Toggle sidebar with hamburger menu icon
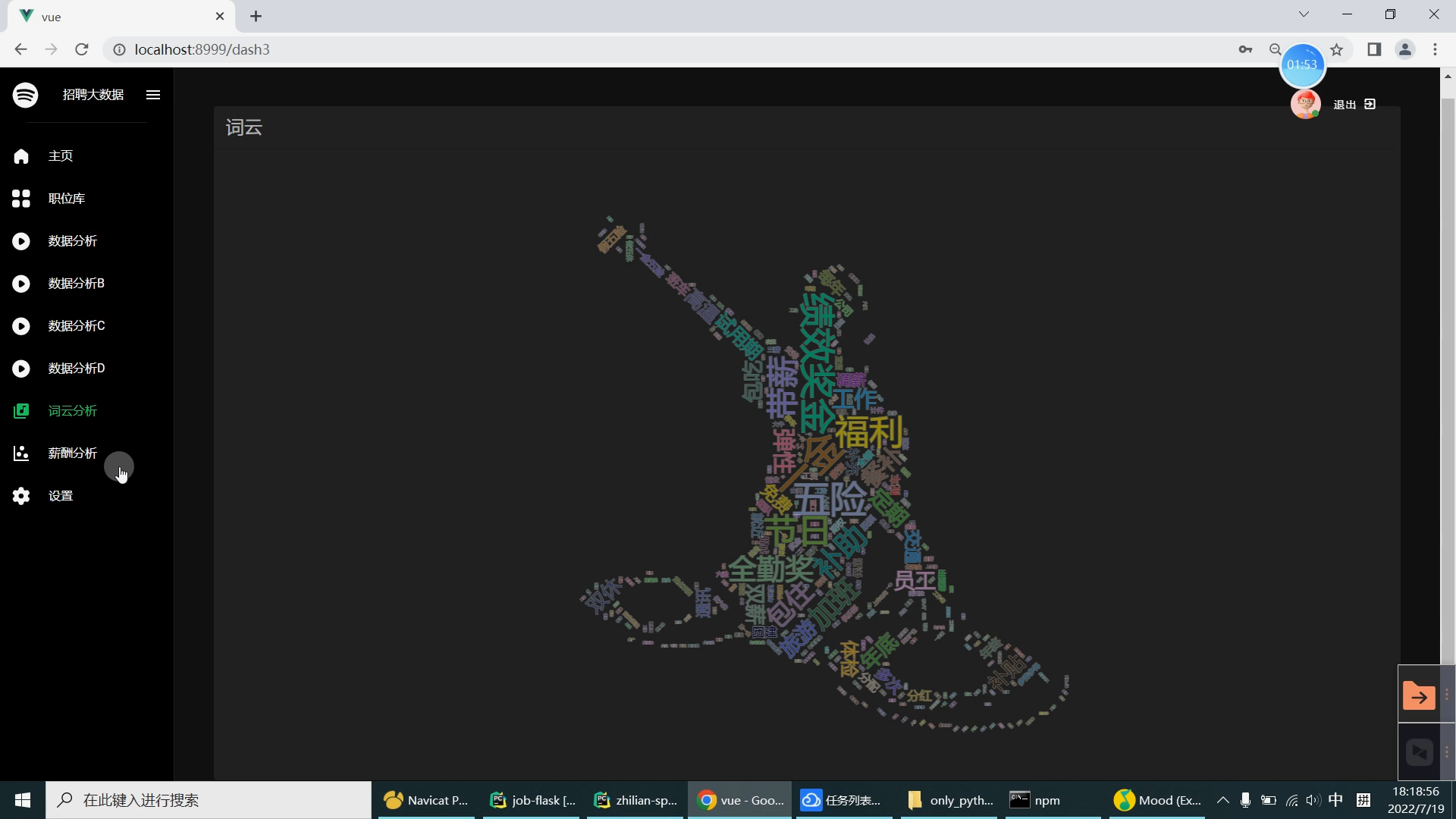This screenshot has height=819, width=1456. [153, 95]
